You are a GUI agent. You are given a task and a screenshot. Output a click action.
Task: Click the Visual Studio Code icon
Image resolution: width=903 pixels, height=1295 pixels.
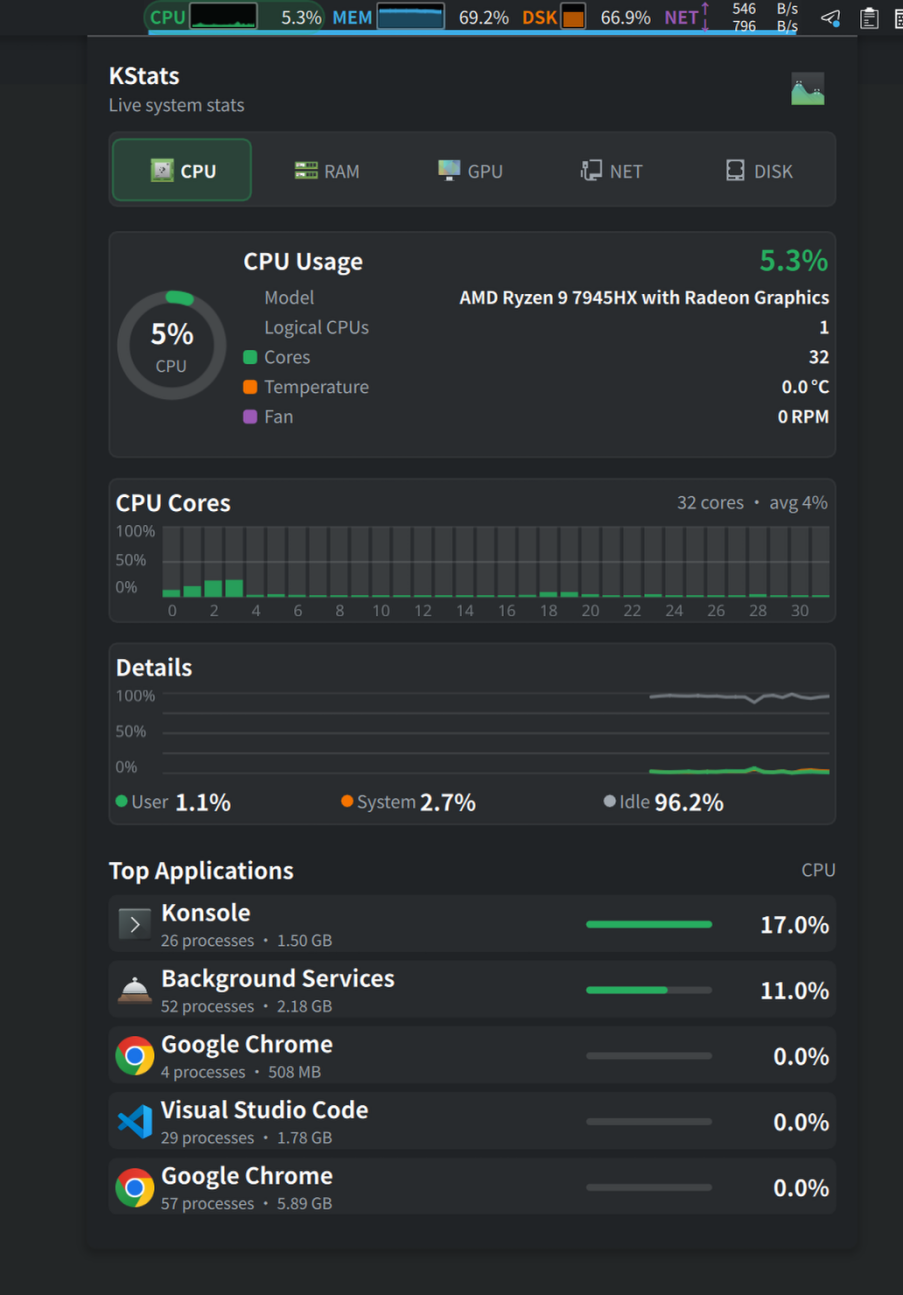tap(134, 1122)
